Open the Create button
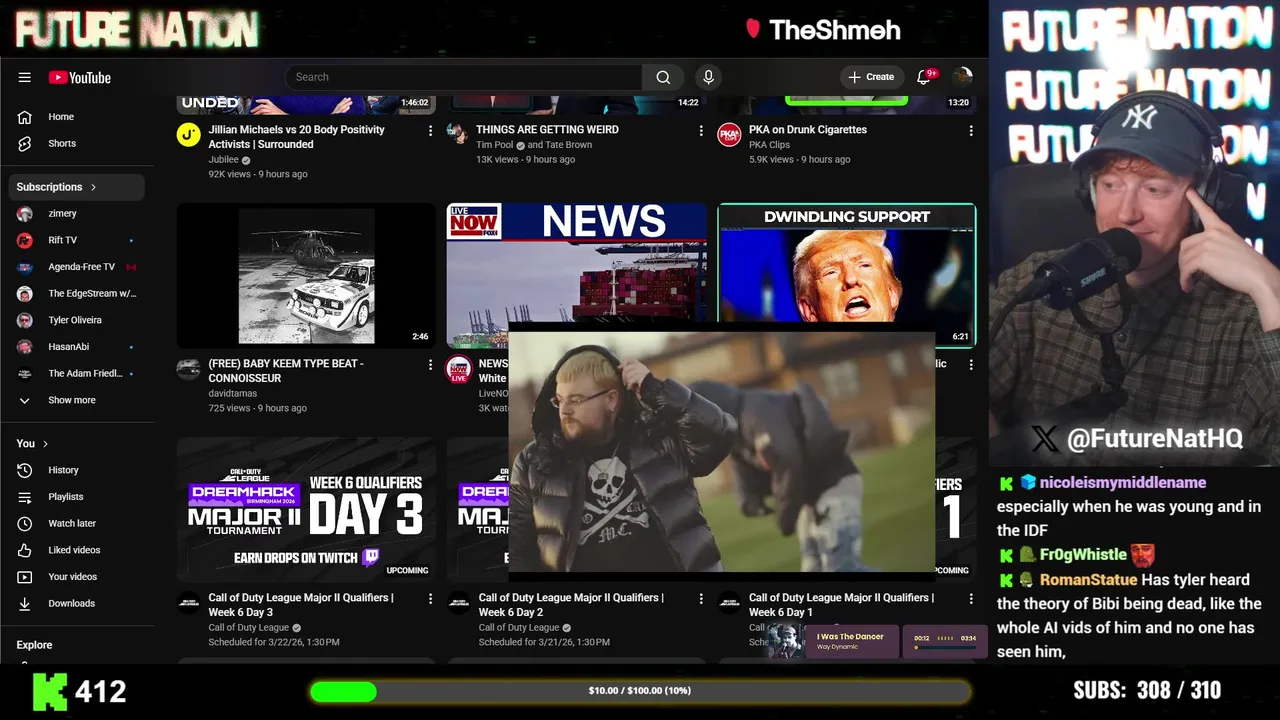This screenshot has height=720, width=1280. coord(871,77)
